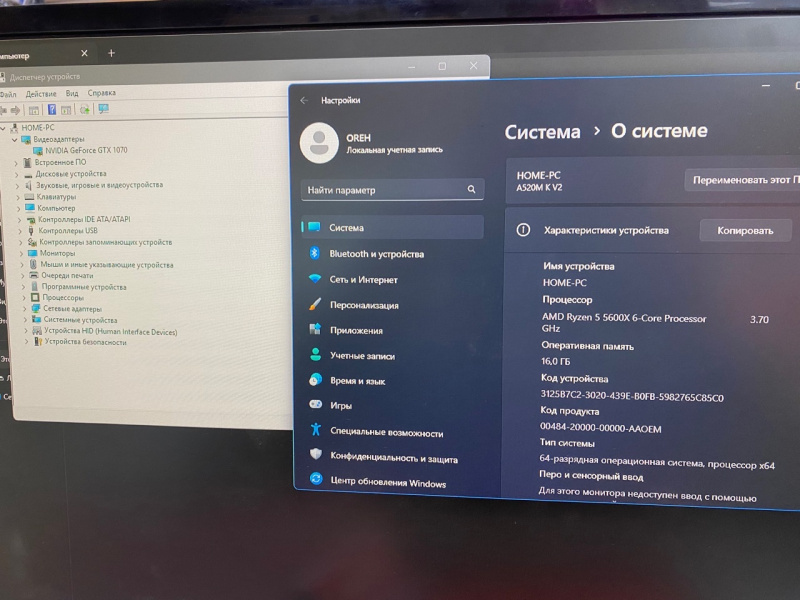The width and height of the screenshot is (800, 600).
Task: Click forward arrow in Device Manager toolbar
Action: [x=15, y=110]
